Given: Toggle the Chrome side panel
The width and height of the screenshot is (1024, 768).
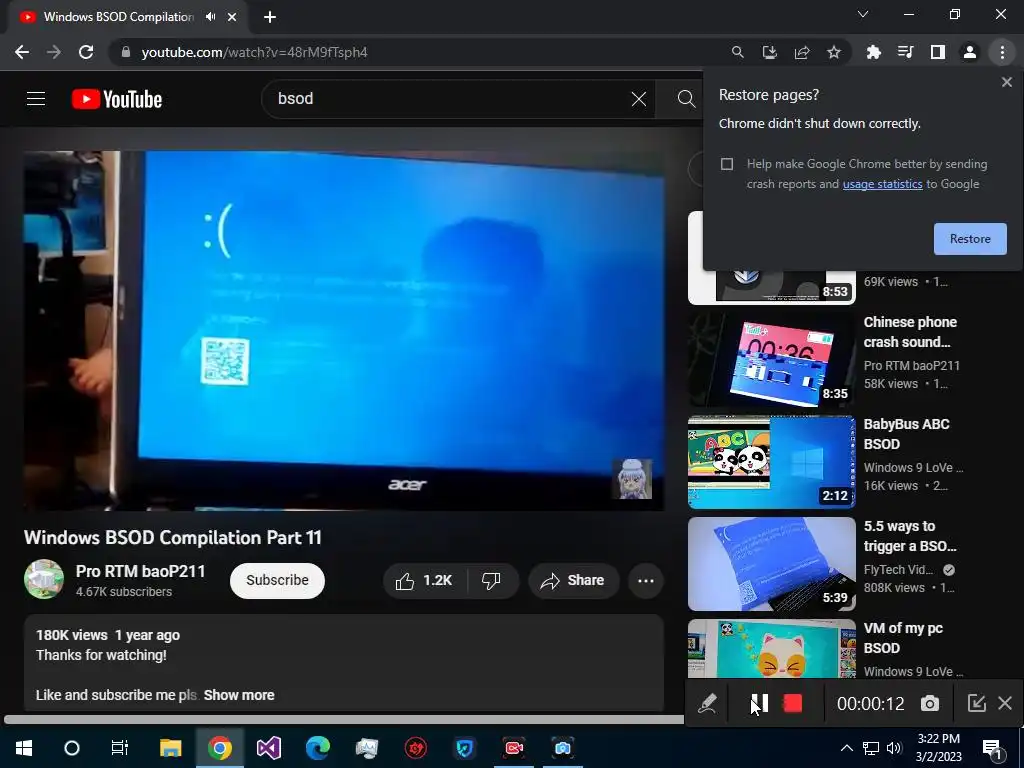Looking at the screenshot, I should (938, 52).
